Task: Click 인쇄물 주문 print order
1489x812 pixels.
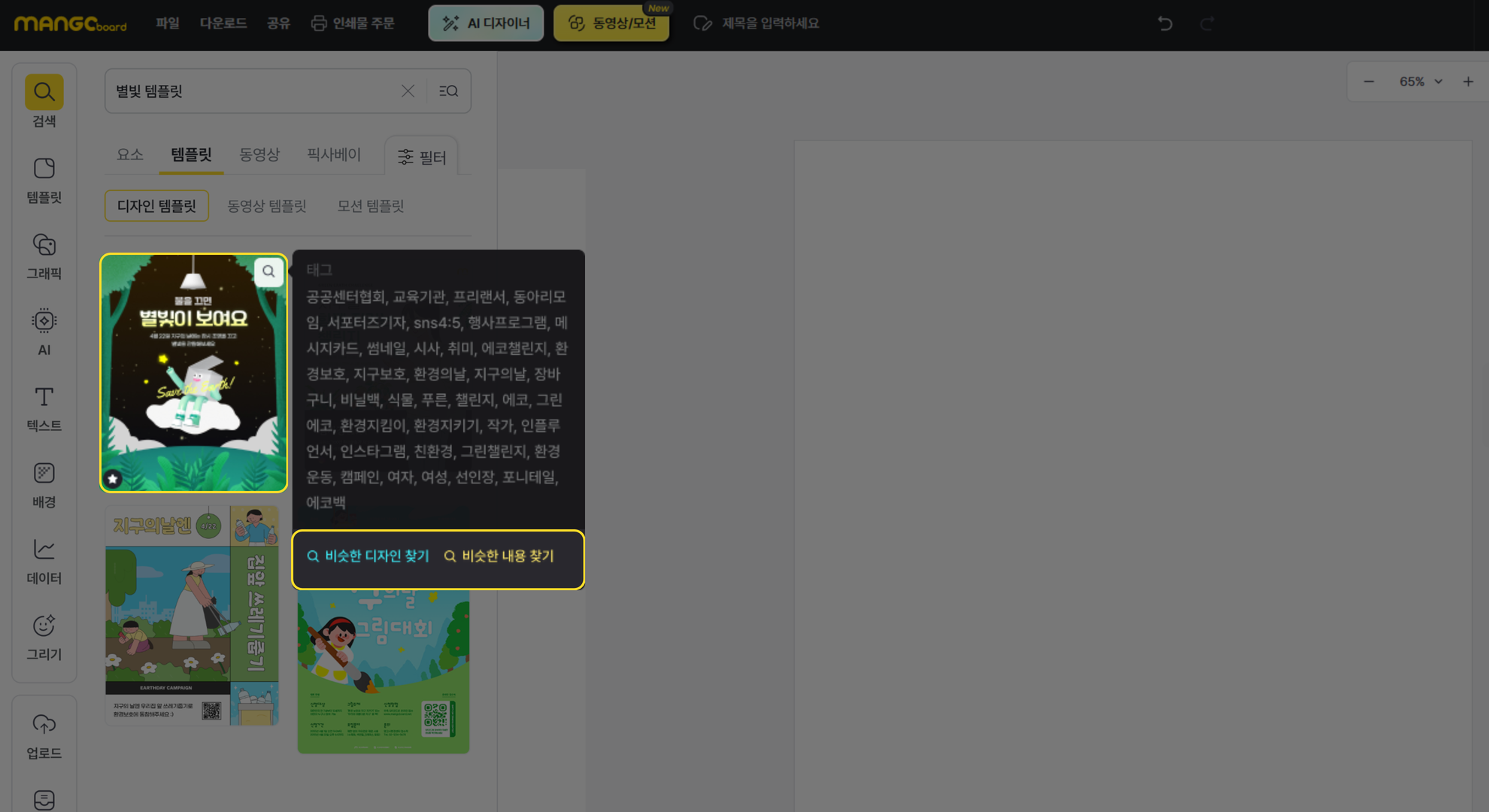Action: point(353,23)
